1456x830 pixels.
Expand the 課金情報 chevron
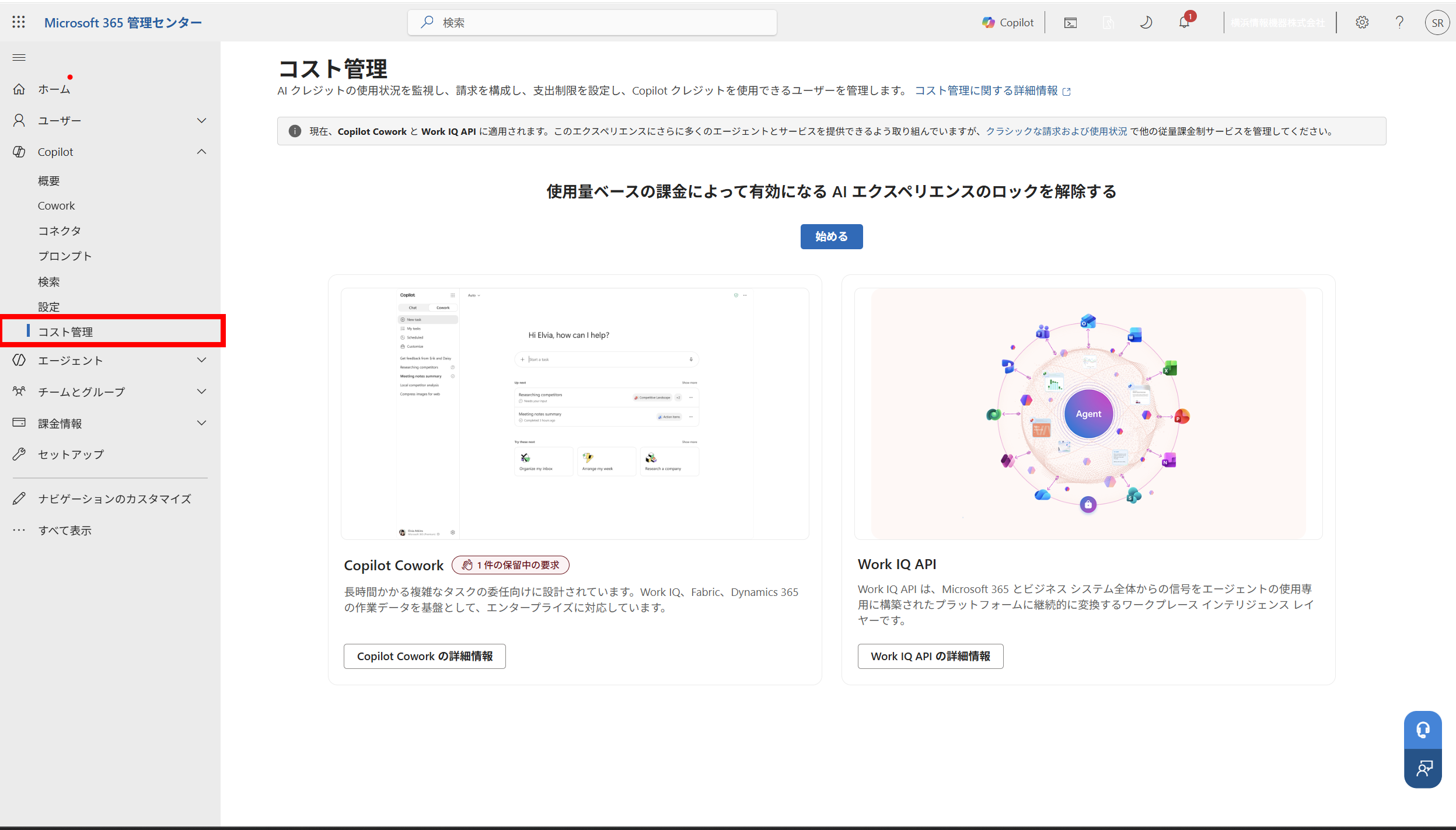202,423
